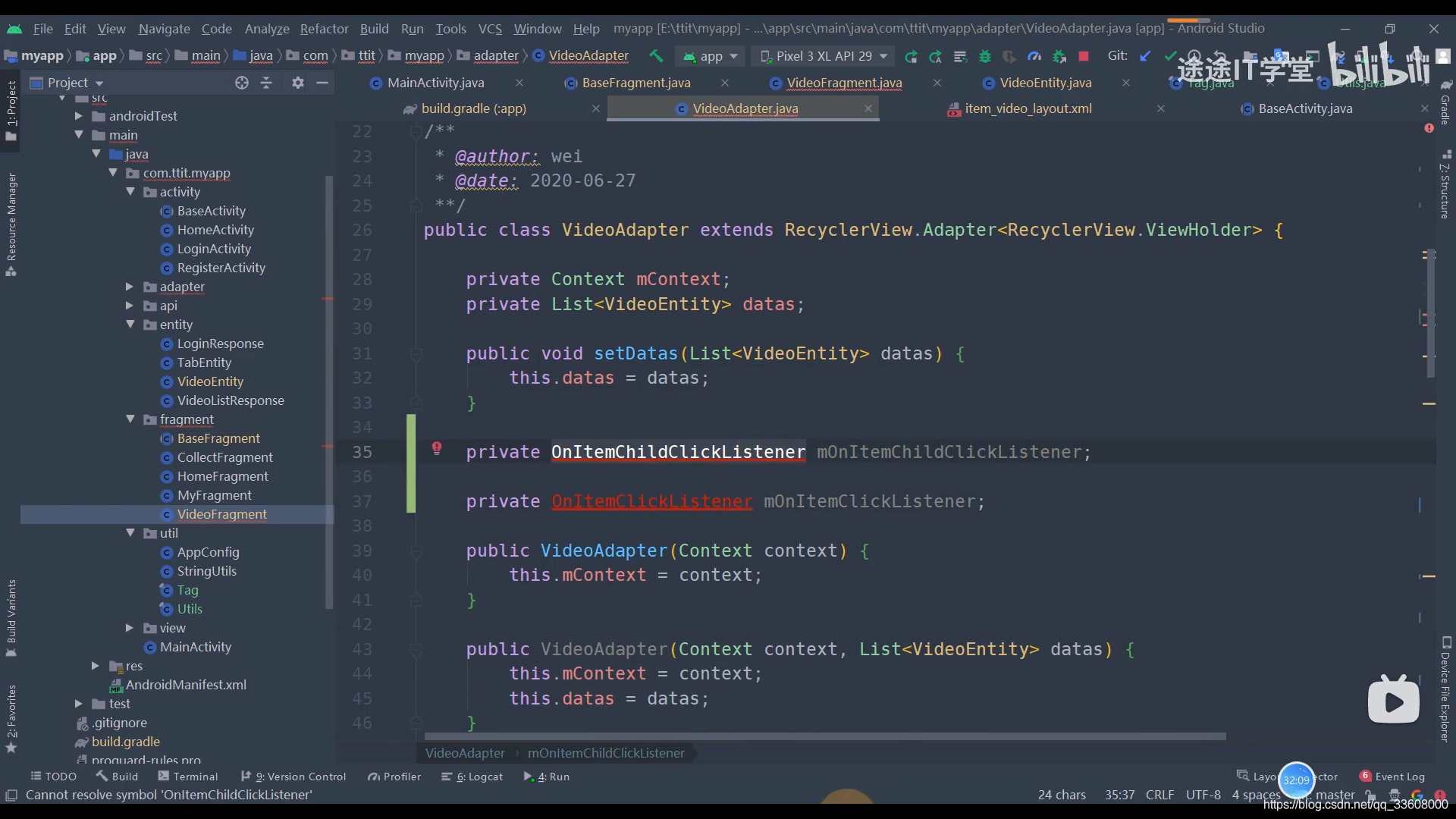Open the Profiler tool window
1456x819 pixels.
coord(394,777)
